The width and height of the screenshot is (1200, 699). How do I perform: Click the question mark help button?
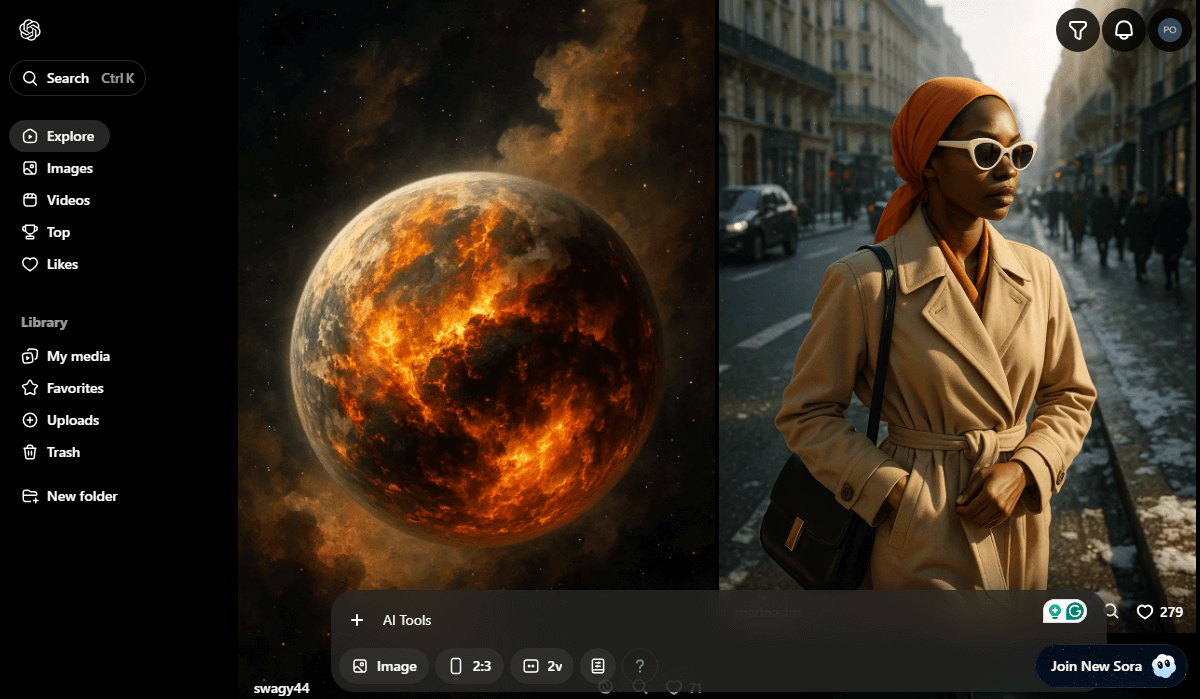coord(640,666)
